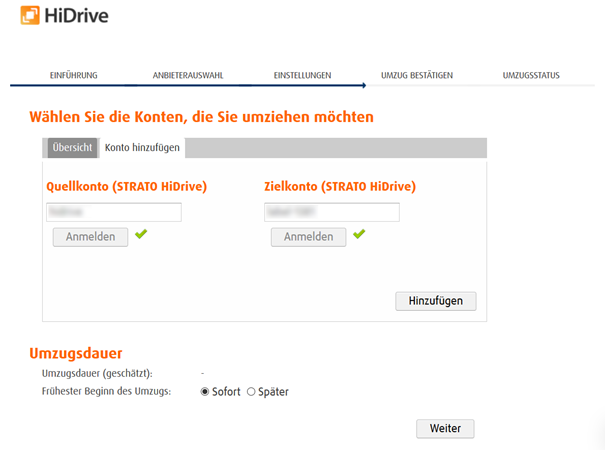Click the 'Umzugsdauer (geschätzt):' label

pos(97,374)
